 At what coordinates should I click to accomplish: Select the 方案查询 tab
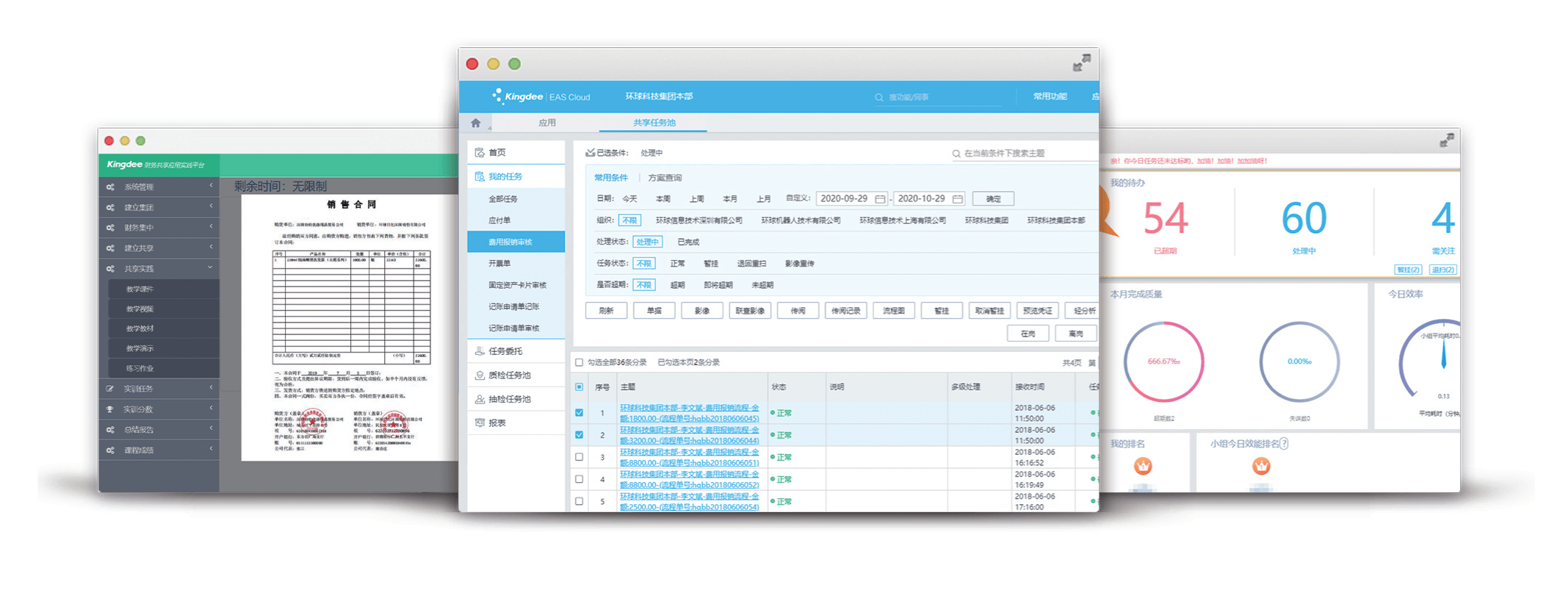point(665,178)
